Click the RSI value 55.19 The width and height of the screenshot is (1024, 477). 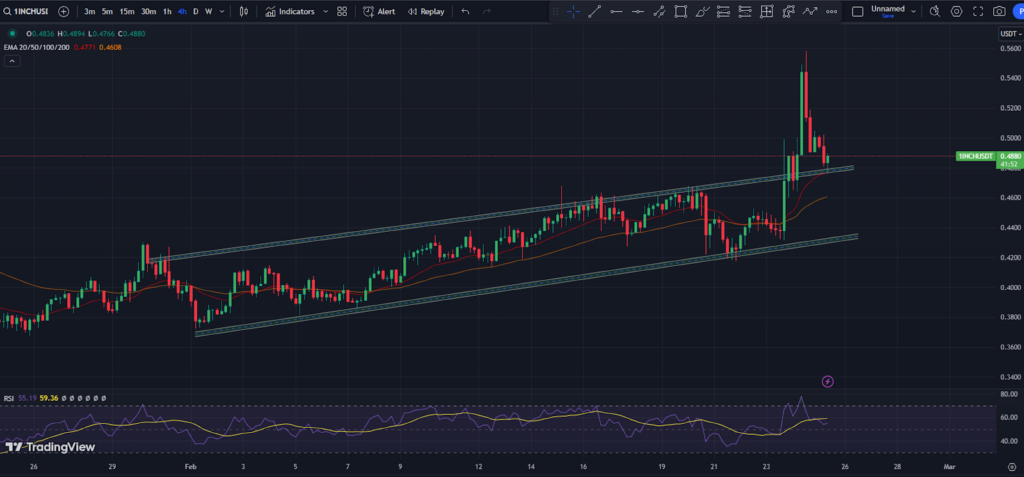click(x=27, y=398)
